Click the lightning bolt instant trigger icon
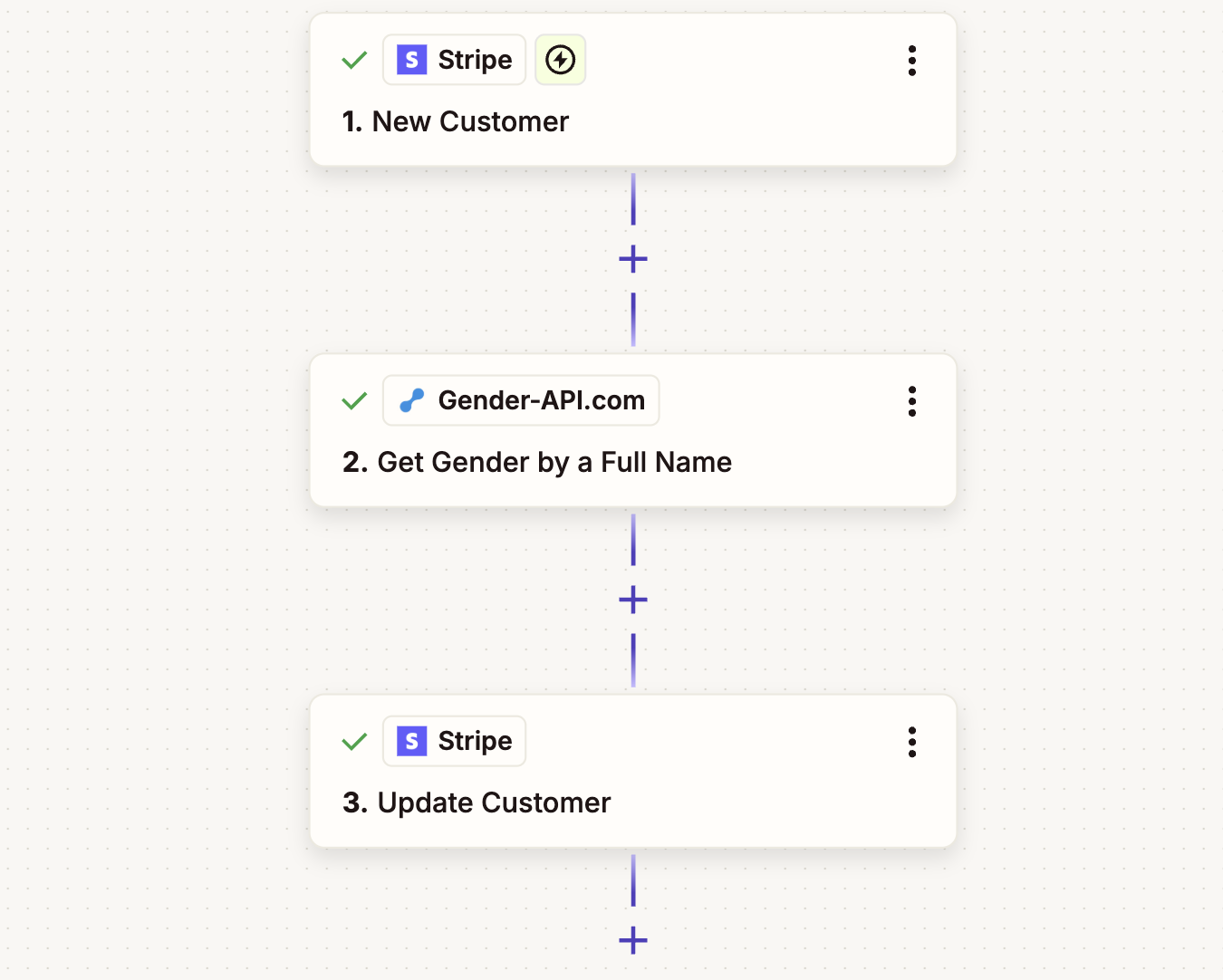 [x=560, y=60]
